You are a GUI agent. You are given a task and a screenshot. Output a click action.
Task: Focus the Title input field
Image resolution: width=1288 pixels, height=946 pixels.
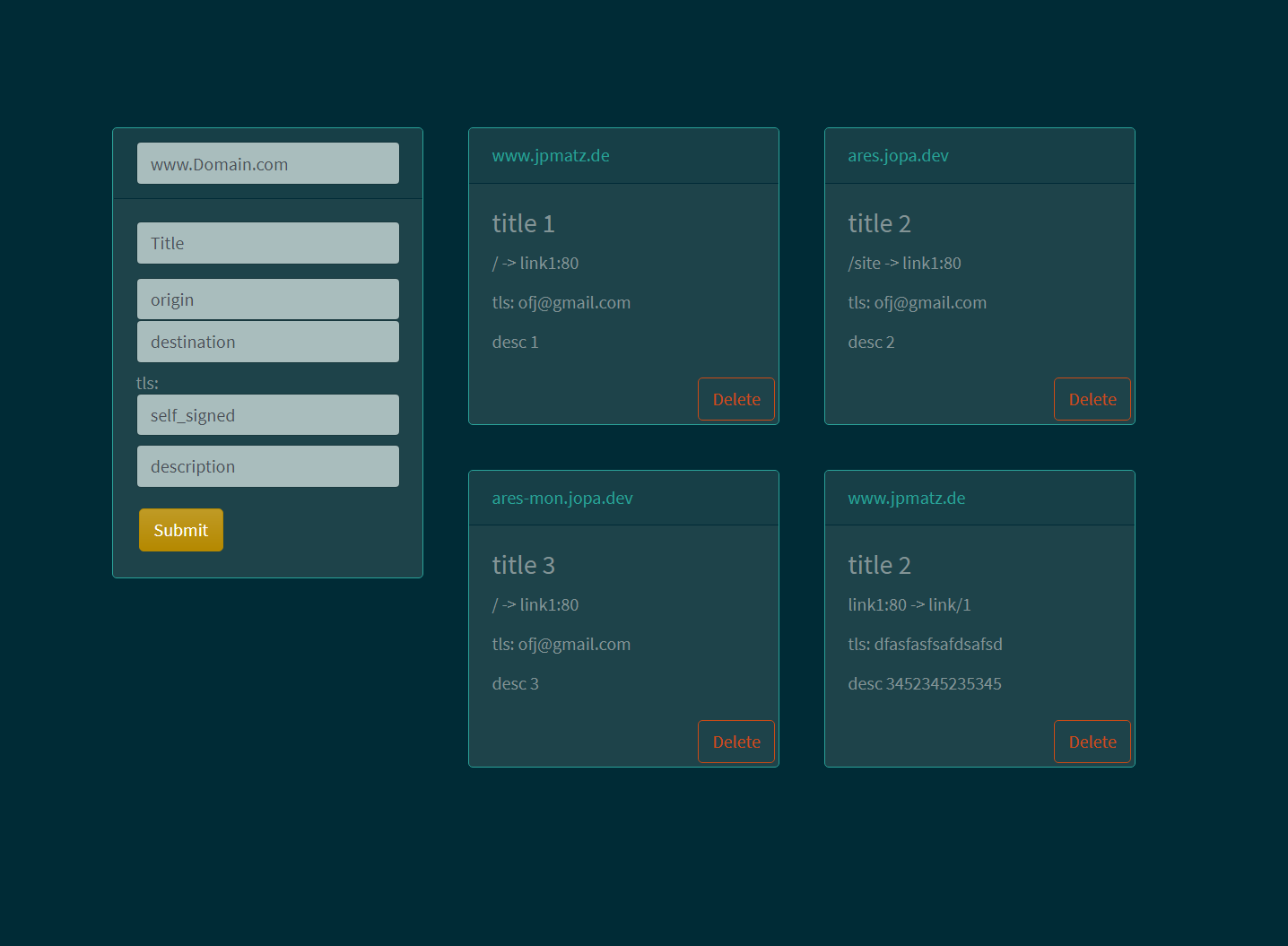click(x=267, y=243)
